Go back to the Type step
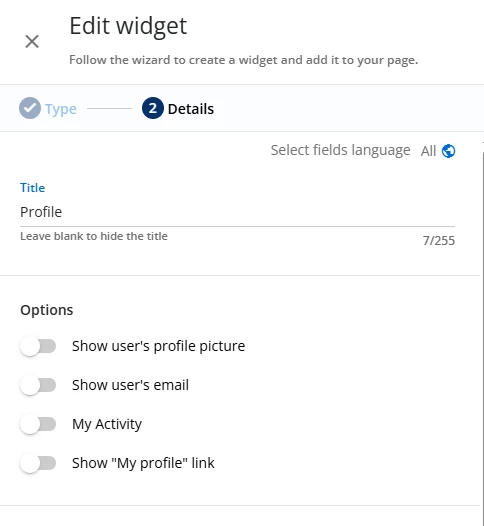 61,109
